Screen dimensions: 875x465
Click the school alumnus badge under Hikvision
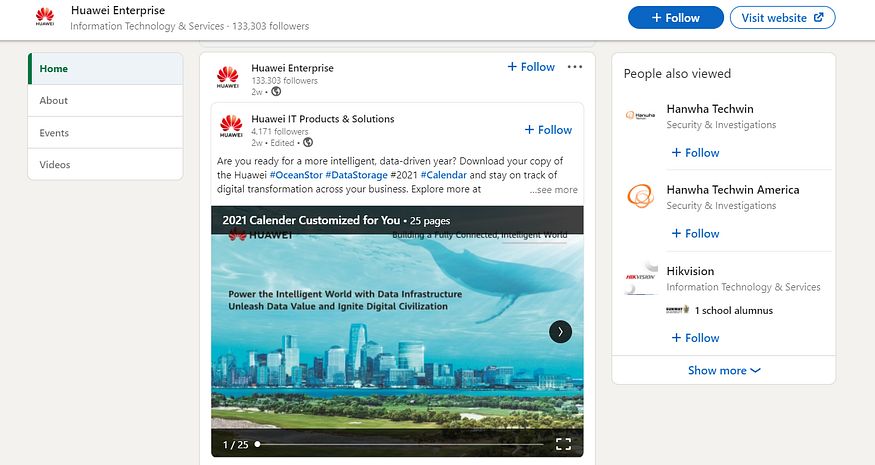tap(677, 310)
